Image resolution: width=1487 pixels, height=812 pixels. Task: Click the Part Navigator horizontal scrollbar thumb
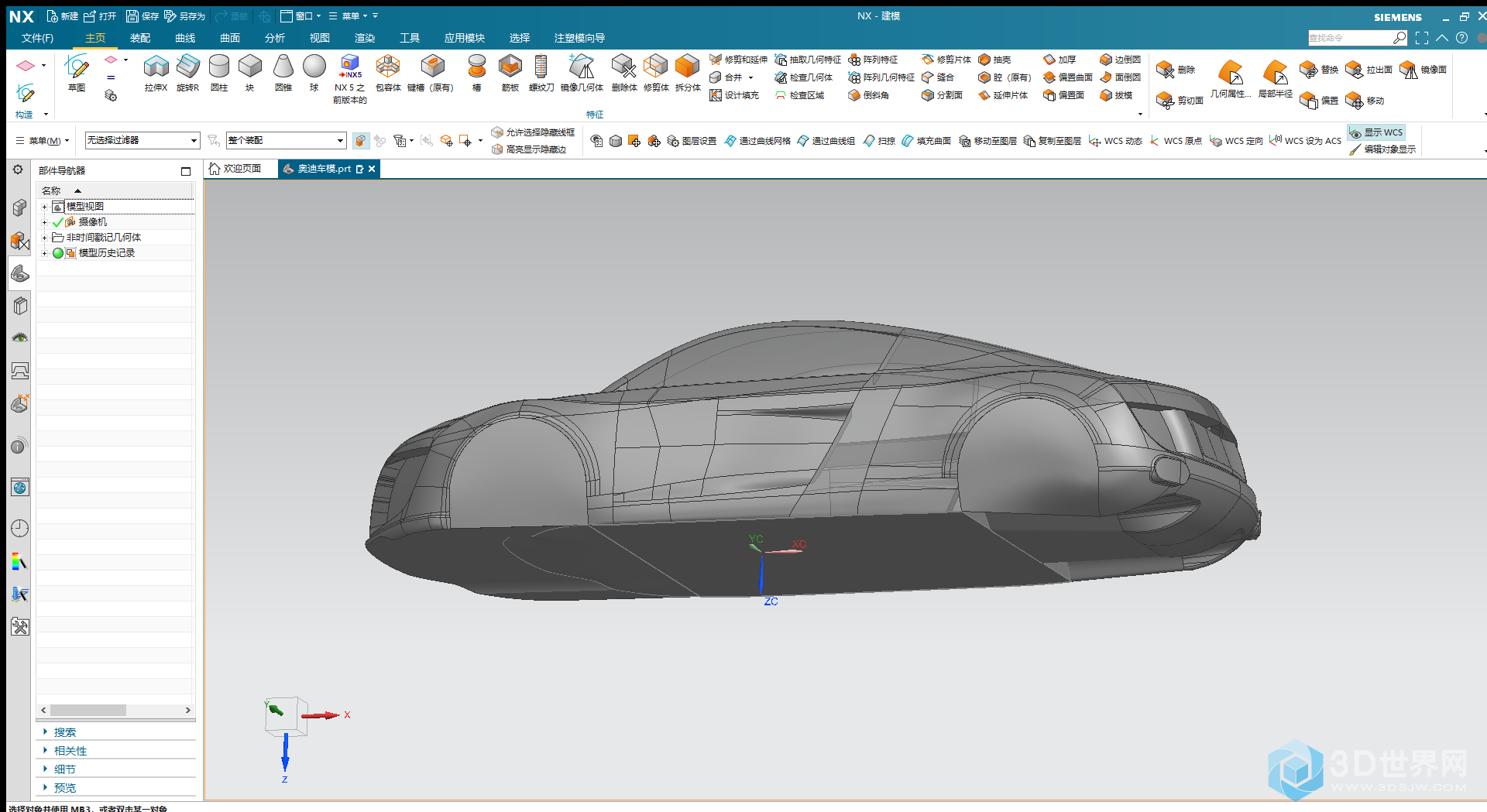(x=88, y=710)
